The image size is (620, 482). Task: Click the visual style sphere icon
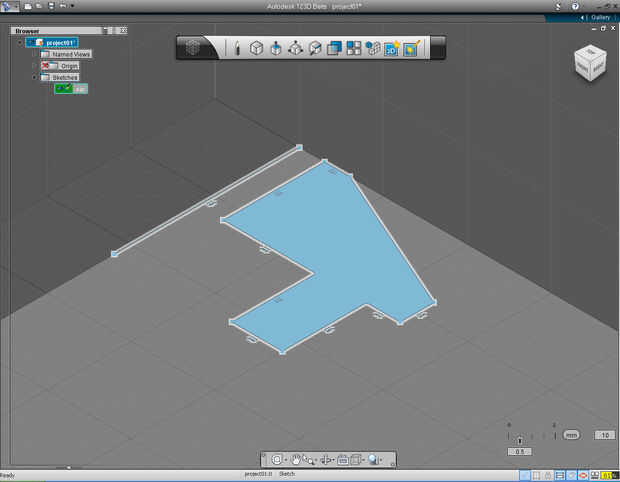[373, 459]
